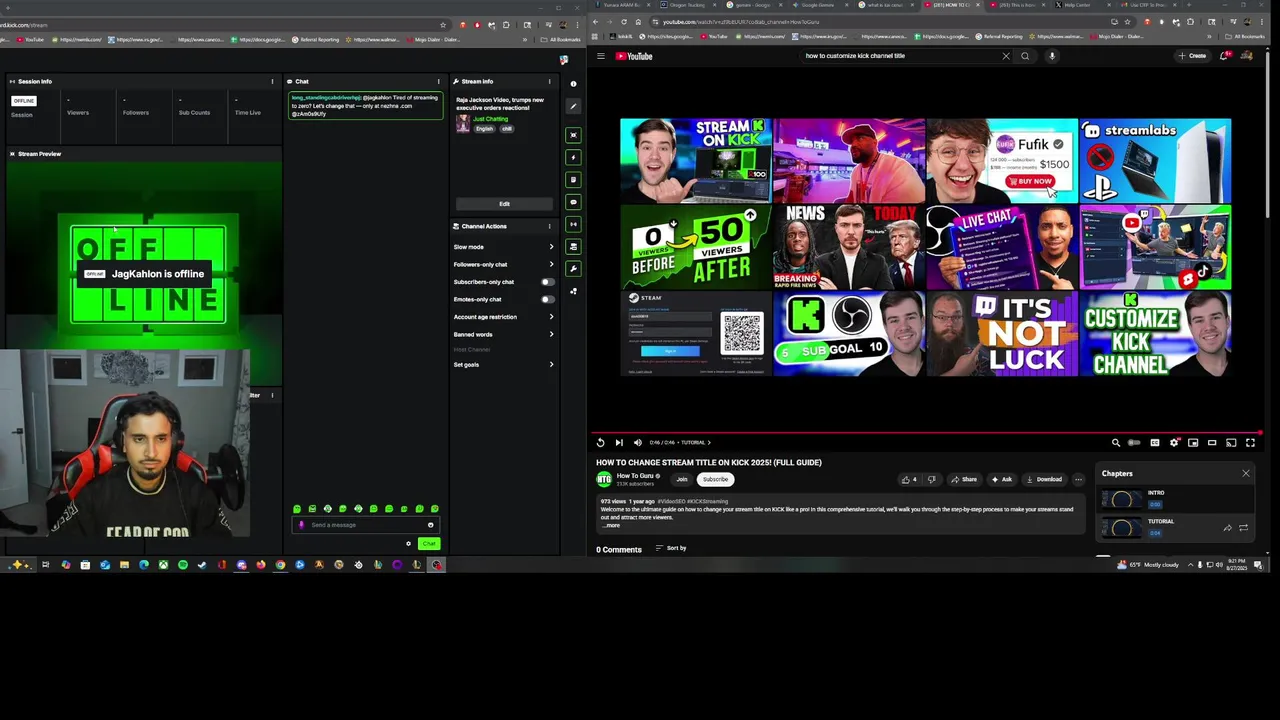The height and width of the screenshot is (720, 1280).
Task: Open YouTube notifications bell
Action: click(1224, 56)
